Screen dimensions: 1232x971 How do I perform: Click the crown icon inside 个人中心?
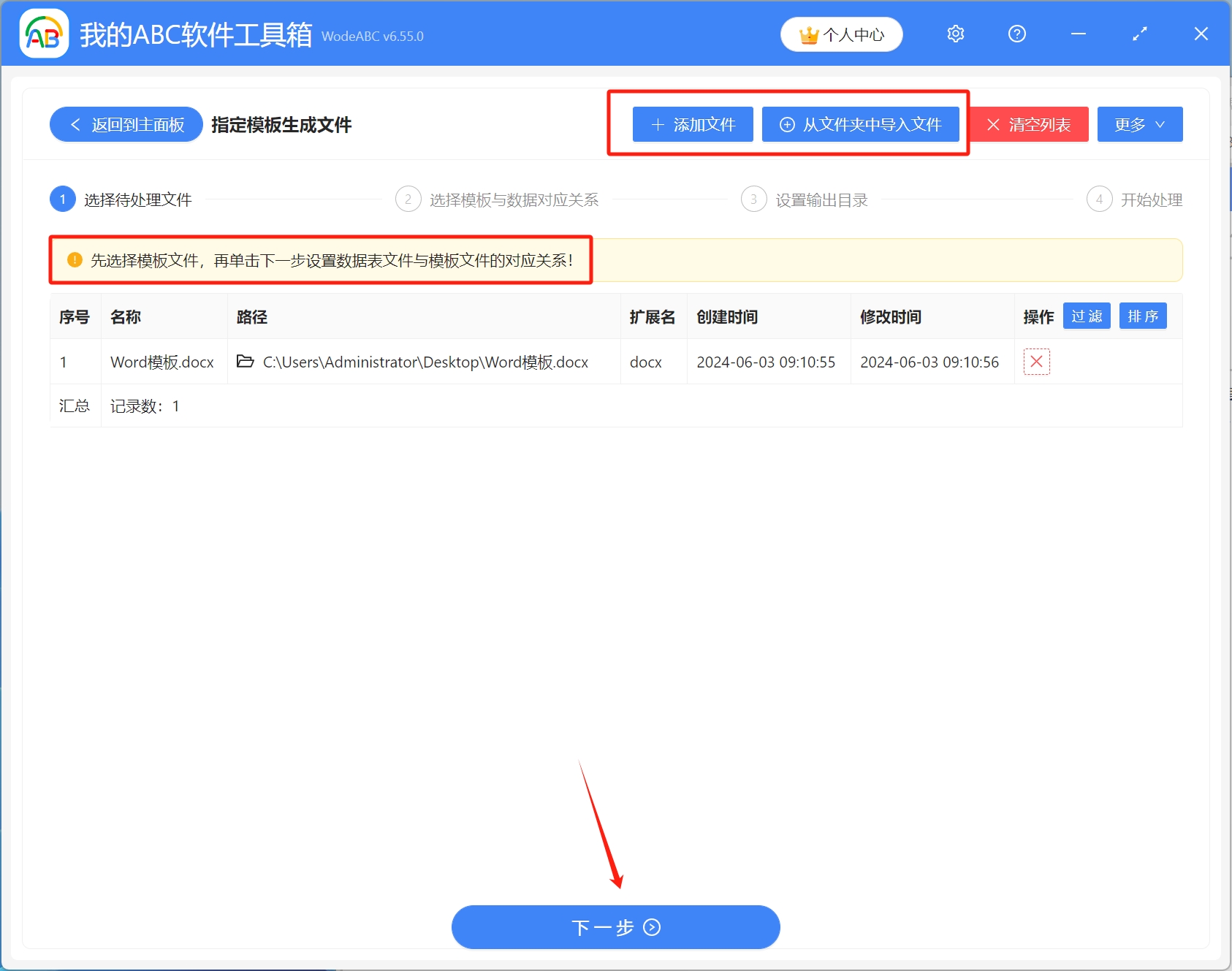point(808,34)
